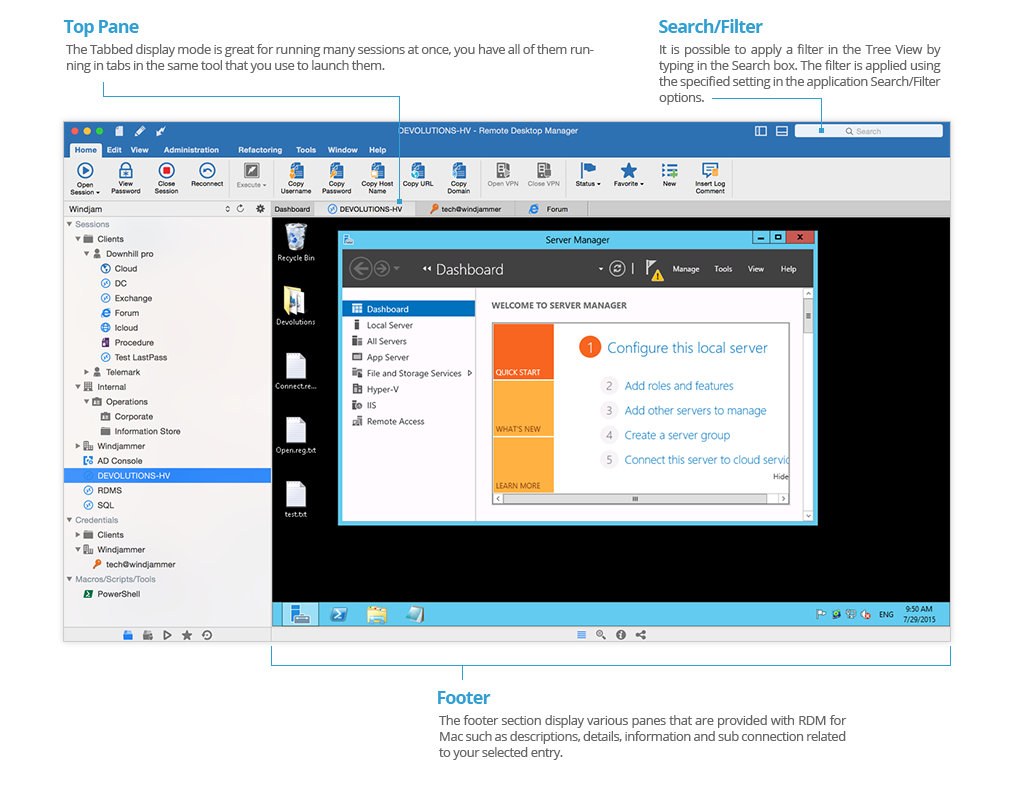Open the Tools menu in Remote Desktop Manager

point(306,150)
